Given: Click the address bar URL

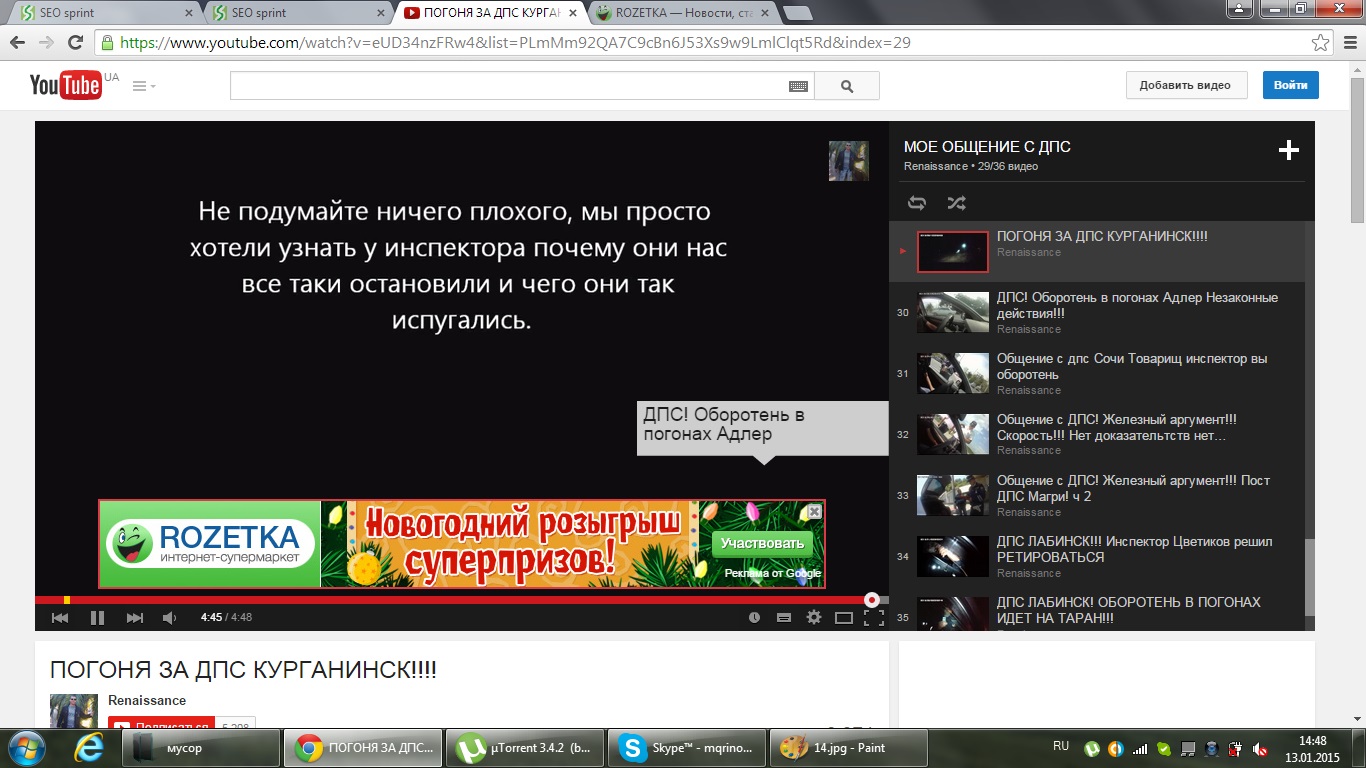Looking at the screenshot, I should [515, 43].
